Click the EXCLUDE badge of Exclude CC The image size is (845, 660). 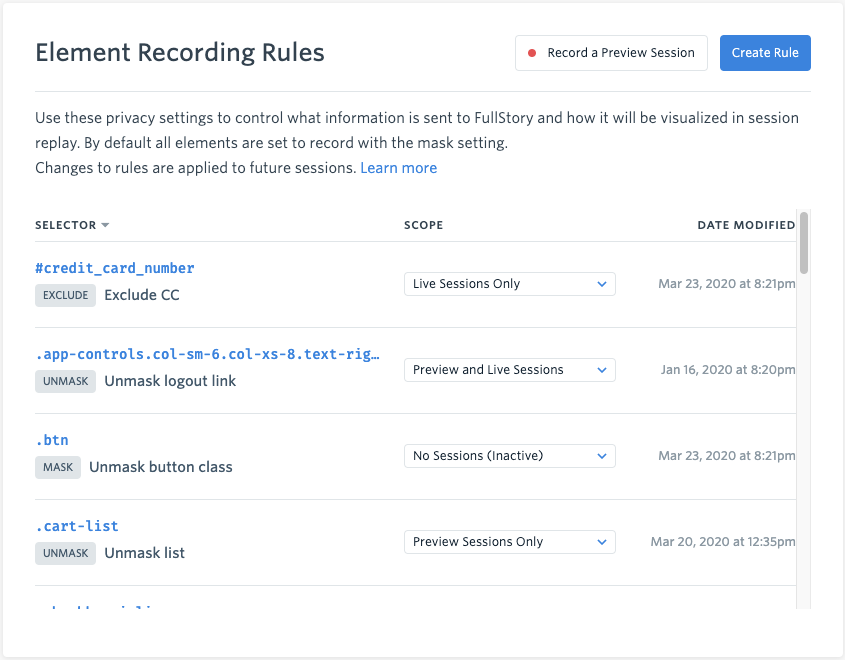(65, 295)
